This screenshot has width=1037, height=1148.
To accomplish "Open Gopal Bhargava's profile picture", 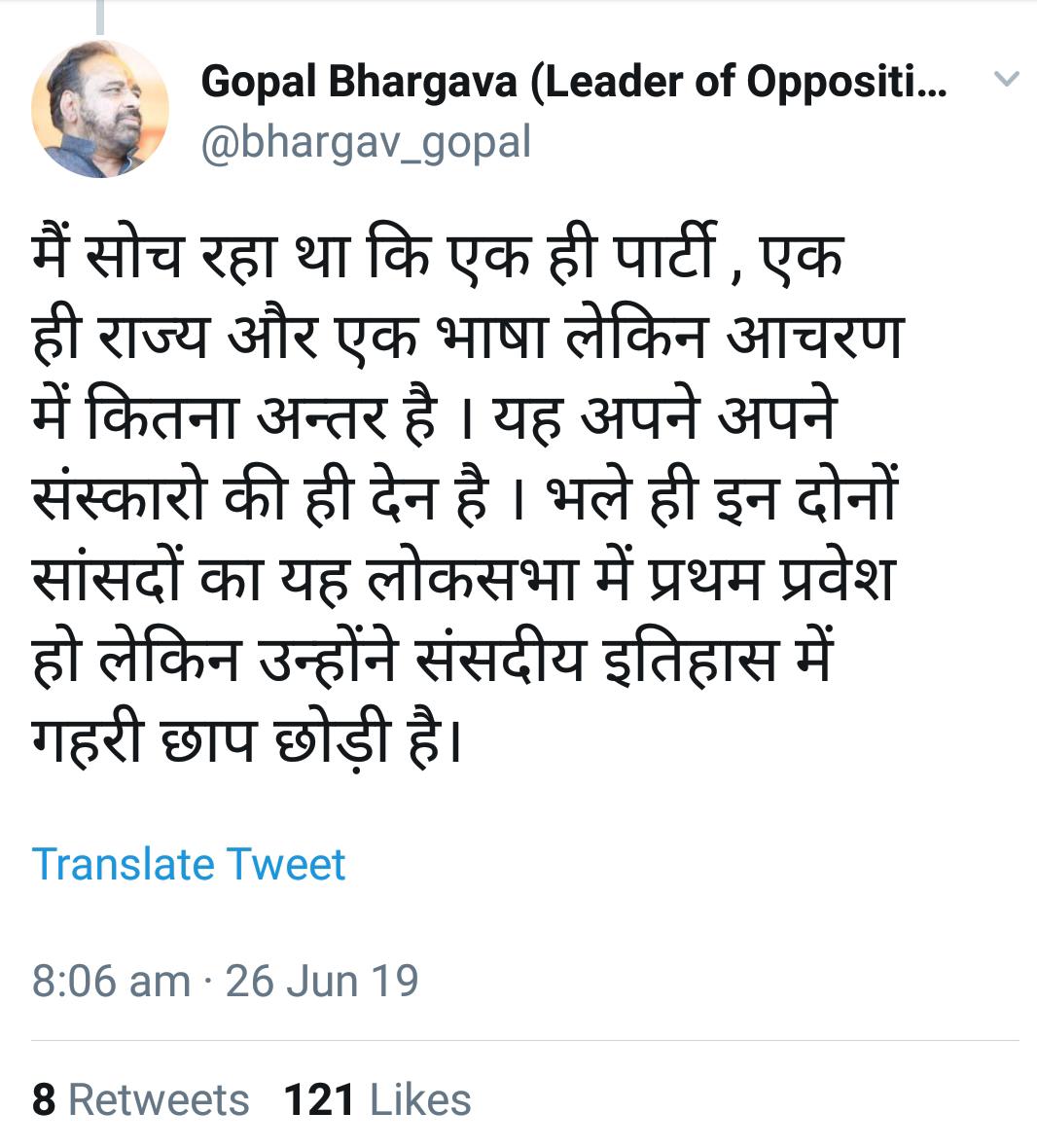I will click(100, 108).
